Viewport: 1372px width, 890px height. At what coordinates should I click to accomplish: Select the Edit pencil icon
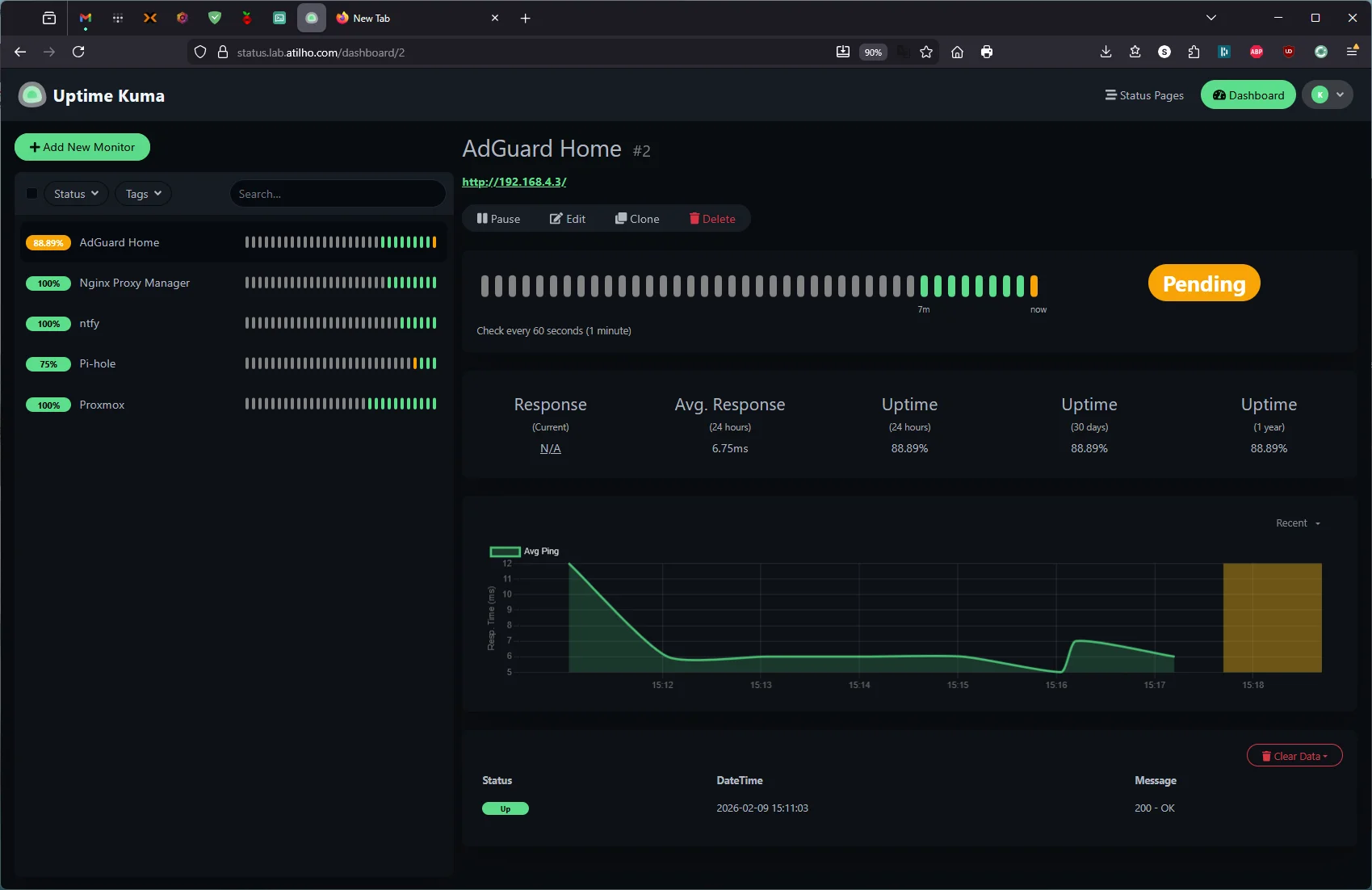point(557,218)
